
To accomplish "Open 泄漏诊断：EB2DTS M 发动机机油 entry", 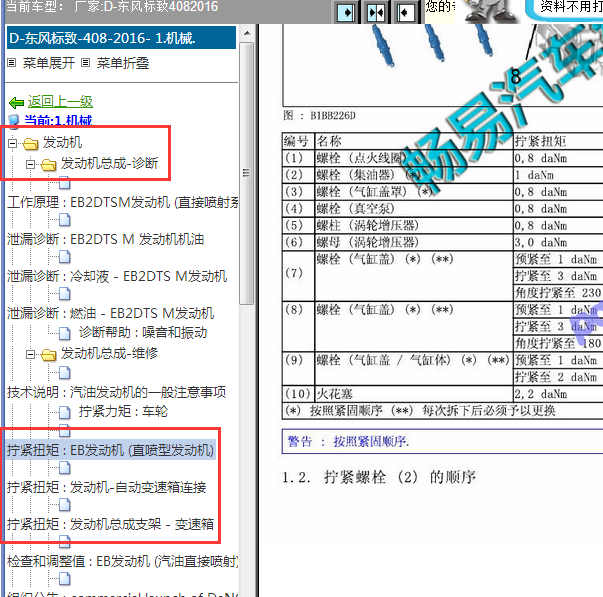I will point(105,239).
